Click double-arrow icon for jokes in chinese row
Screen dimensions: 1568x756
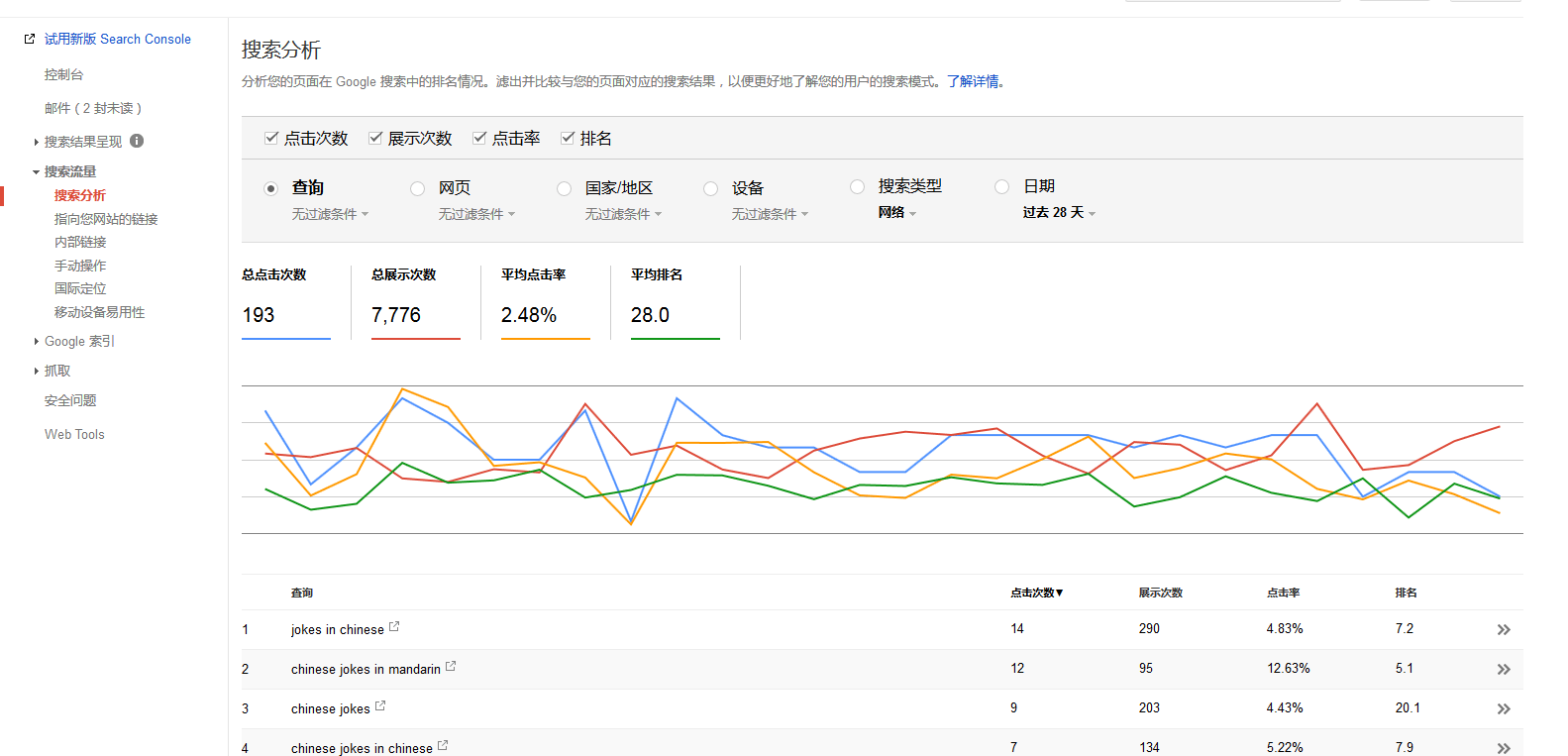pyautogui.click(x=1504, y=630)
